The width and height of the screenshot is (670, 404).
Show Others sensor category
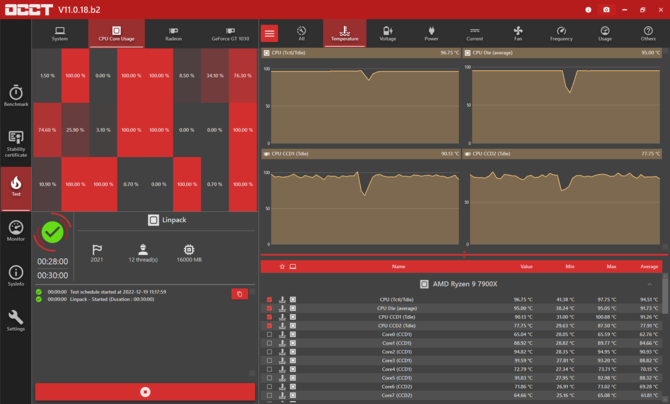tap(648, 33)
